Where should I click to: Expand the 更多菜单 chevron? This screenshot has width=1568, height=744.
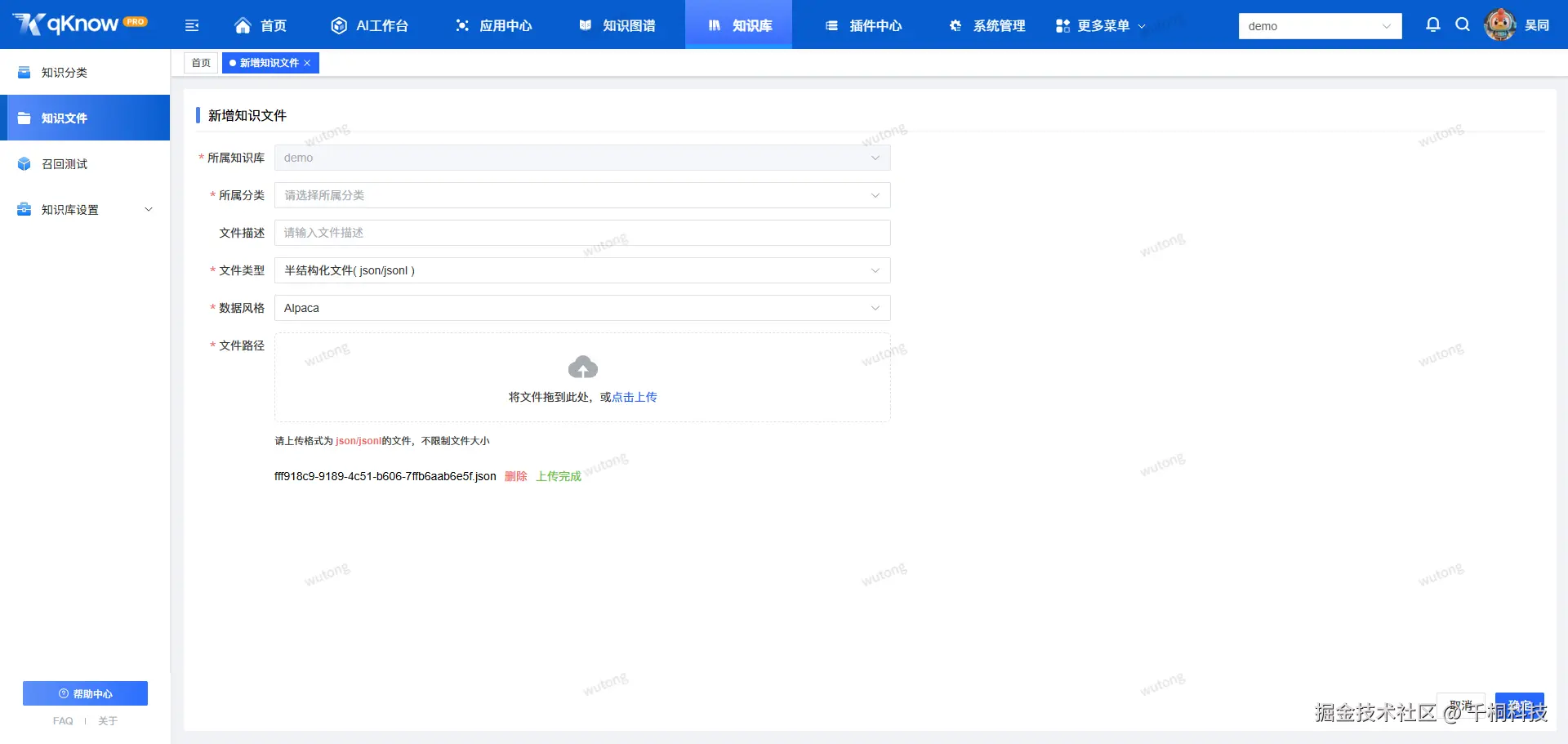(1142, 26)
